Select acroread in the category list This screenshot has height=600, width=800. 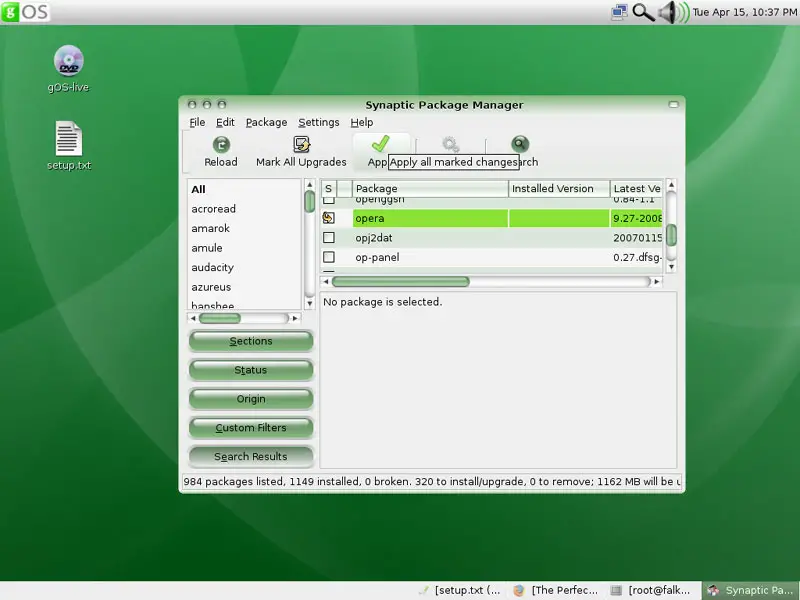[245, 209]
